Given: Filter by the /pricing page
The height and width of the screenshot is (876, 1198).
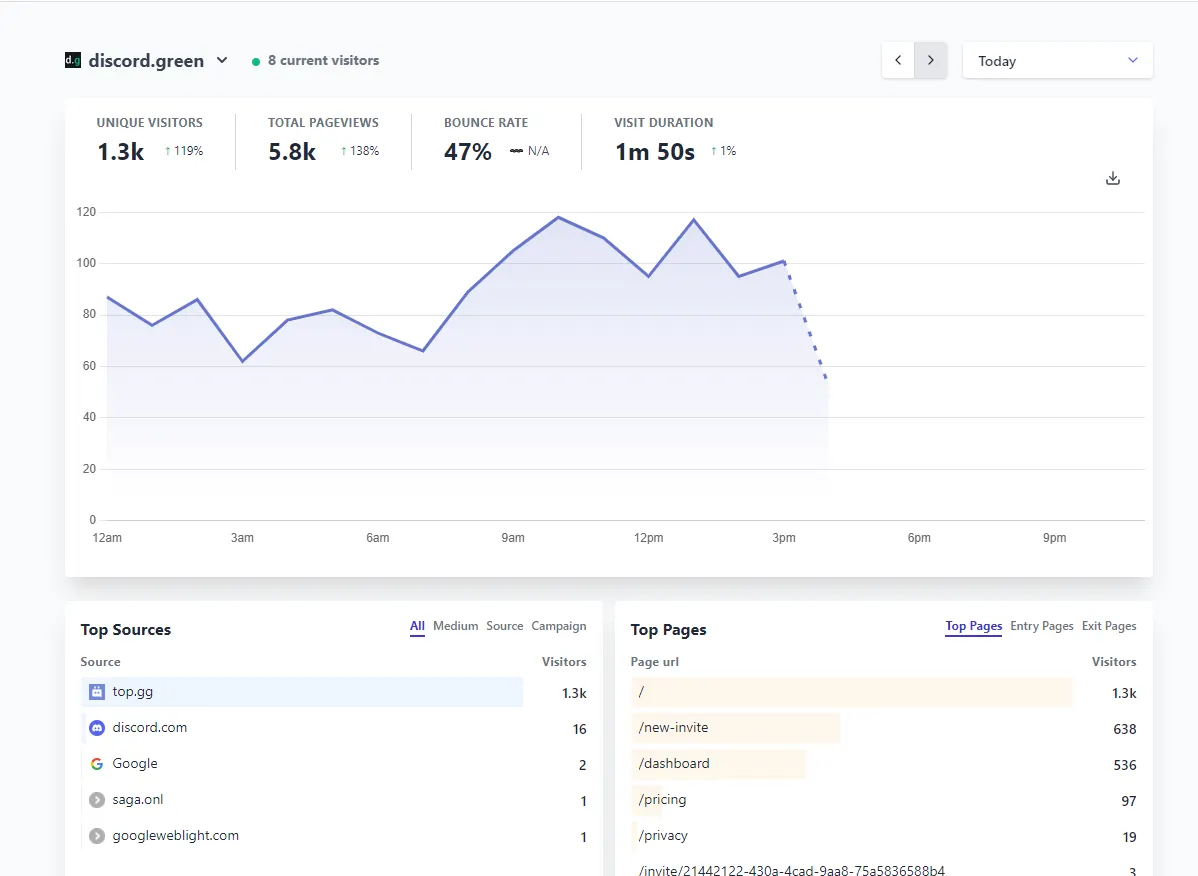Looking at the screenshot, I should pyautogui.click(x=662, y=800).
